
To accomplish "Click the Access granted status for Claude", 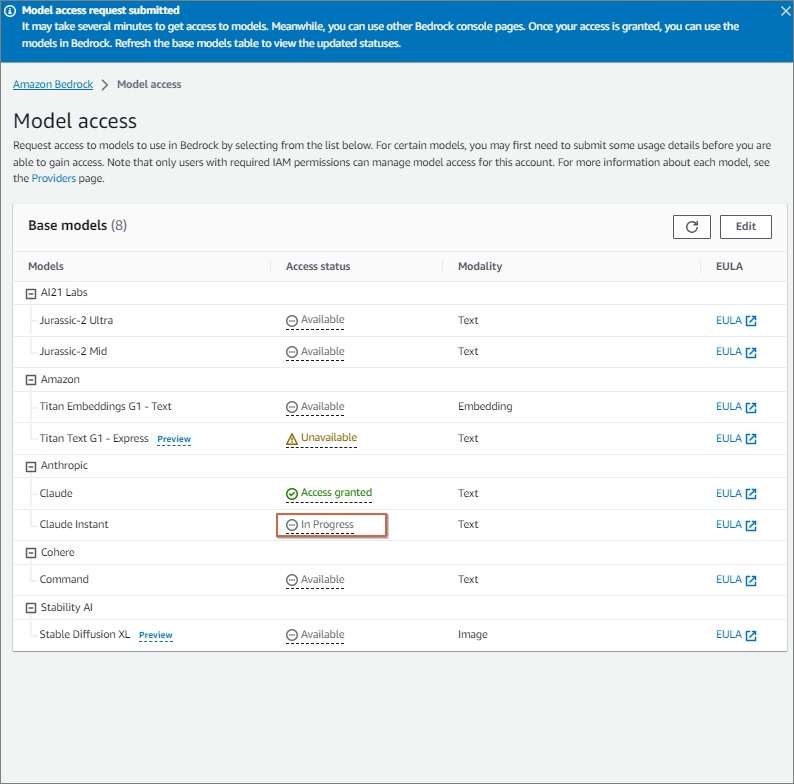I will pos(329,493).
